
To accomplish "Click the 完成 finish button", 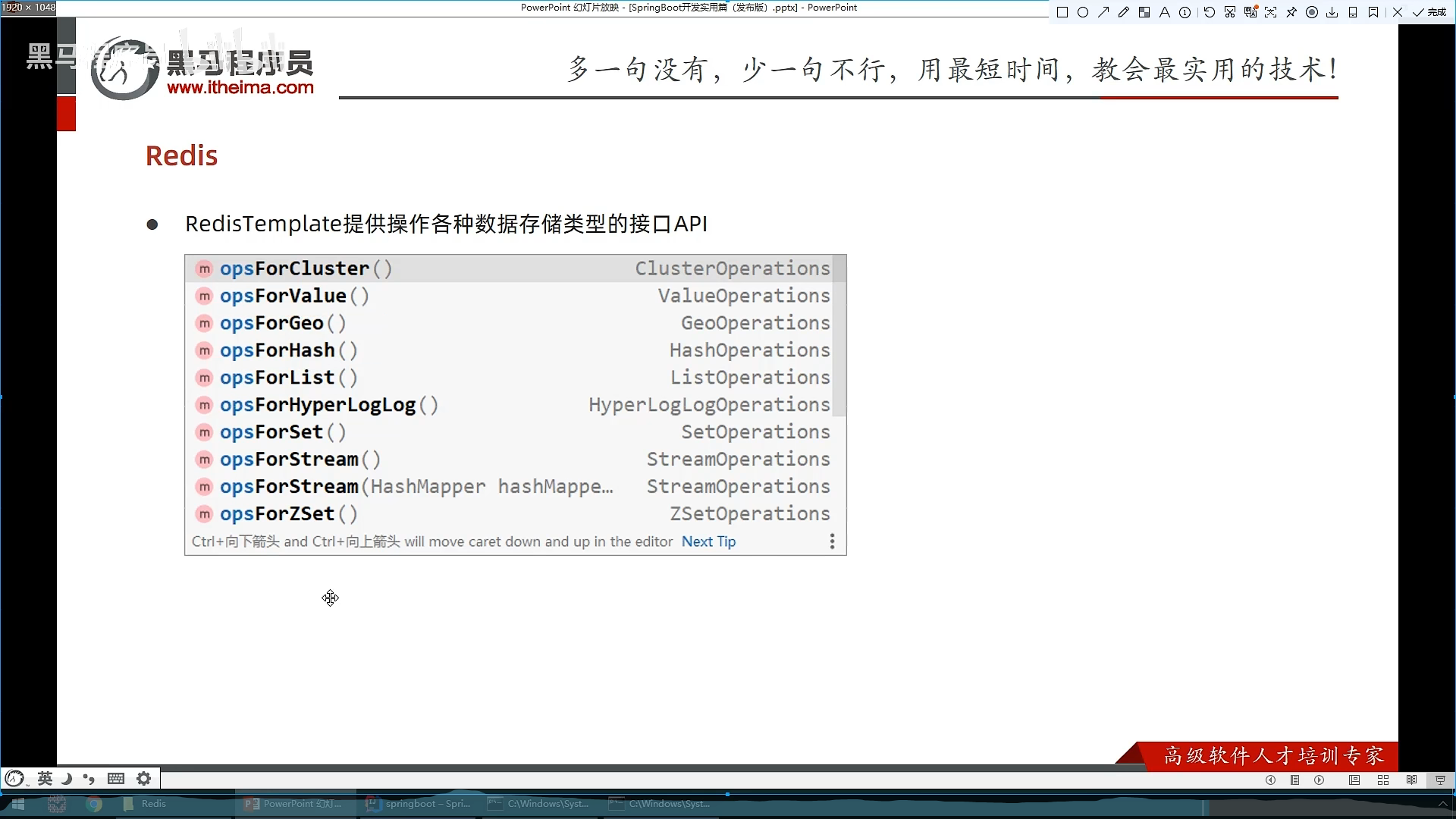I will click(x=1429, y=12).
